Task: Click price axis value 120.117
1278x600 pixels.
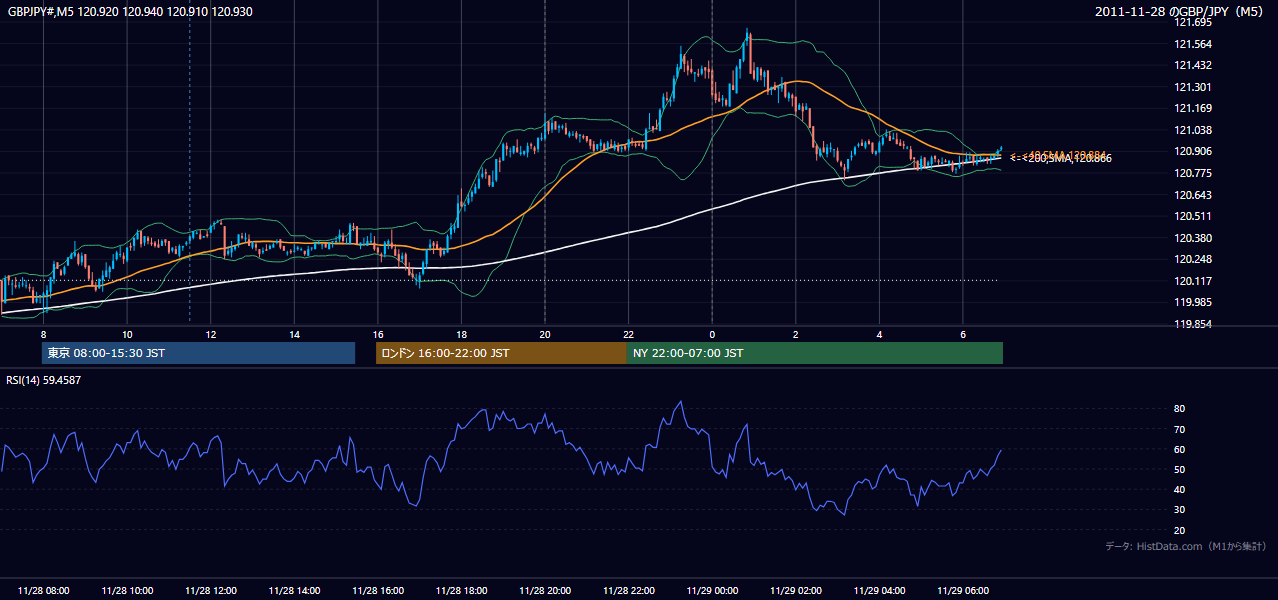Action: tap(1193, 281)
